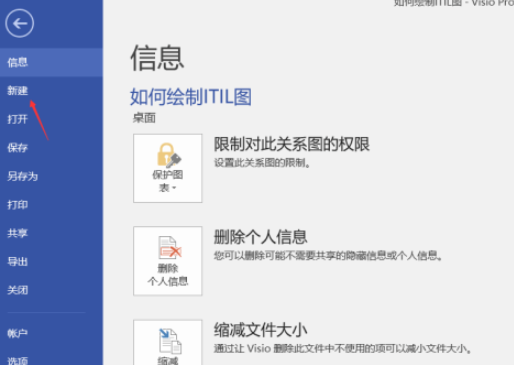This screenshot has height=365, width=514.
Task: Select 信息 in the sidebar
Action: [51, 62]
